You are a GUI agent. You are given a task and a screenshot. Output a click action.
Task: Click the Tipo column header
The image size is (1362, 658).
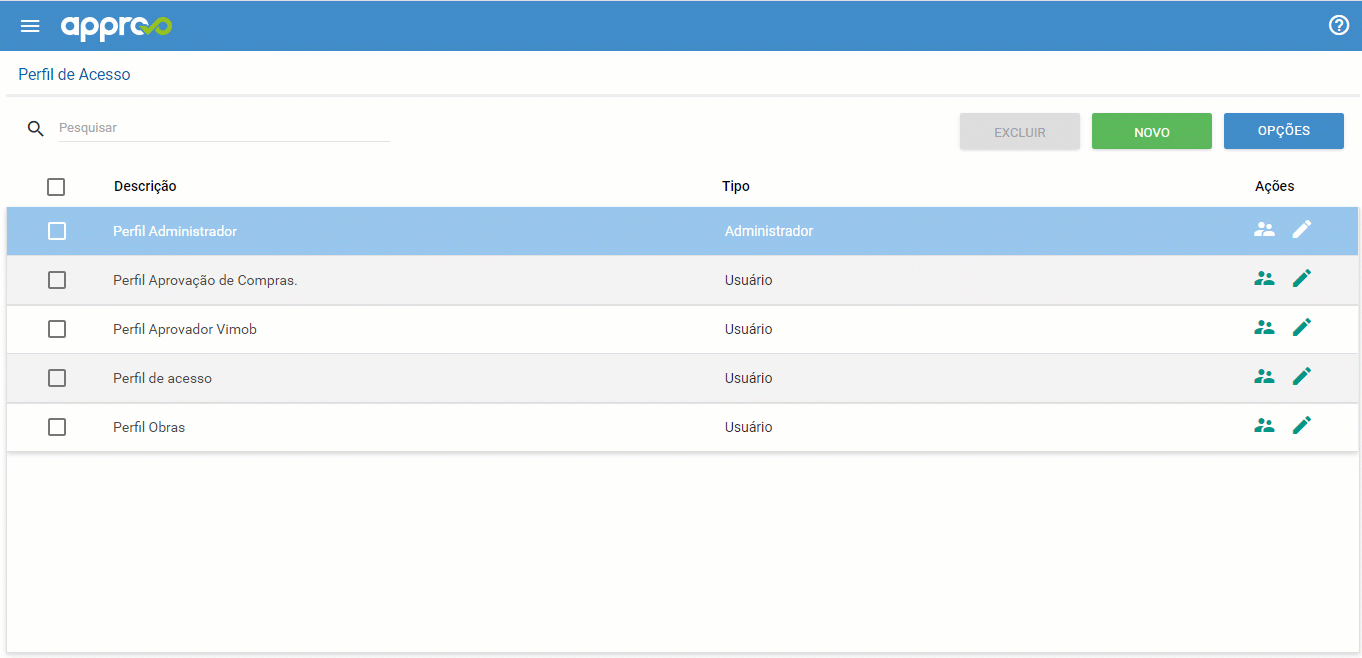736,186
